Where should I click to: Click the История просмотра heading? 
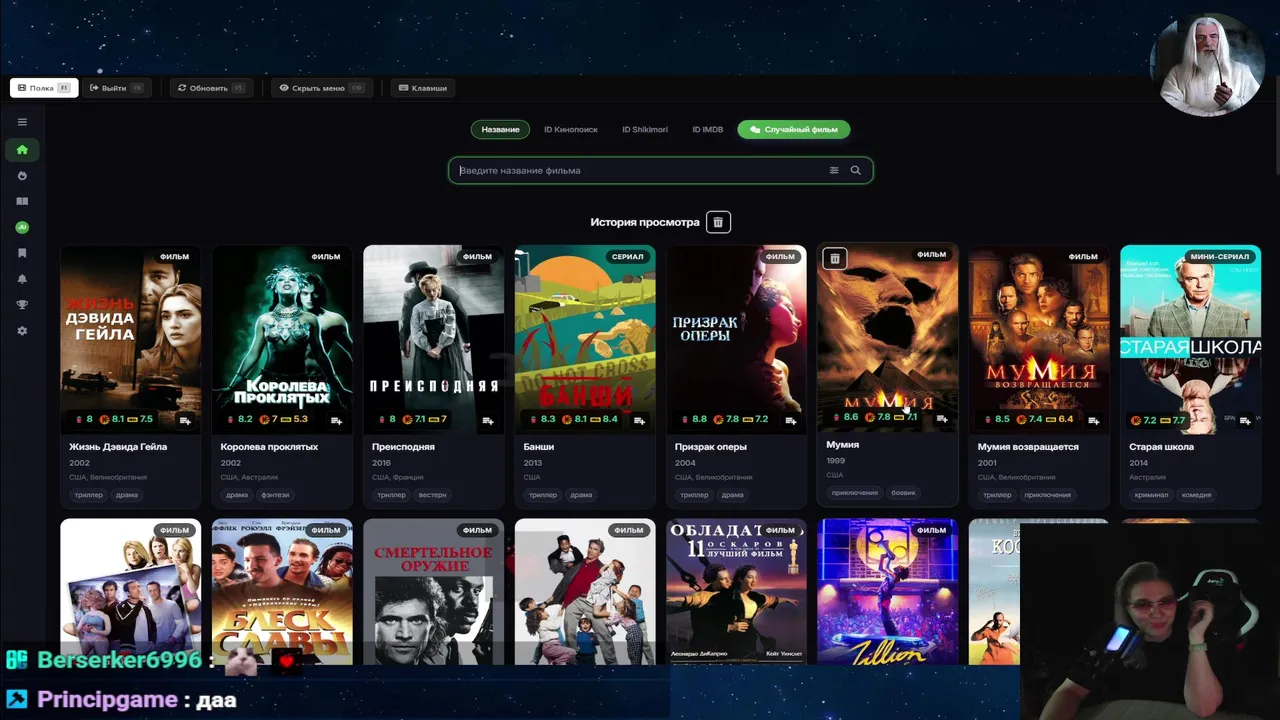click(645, 222)
